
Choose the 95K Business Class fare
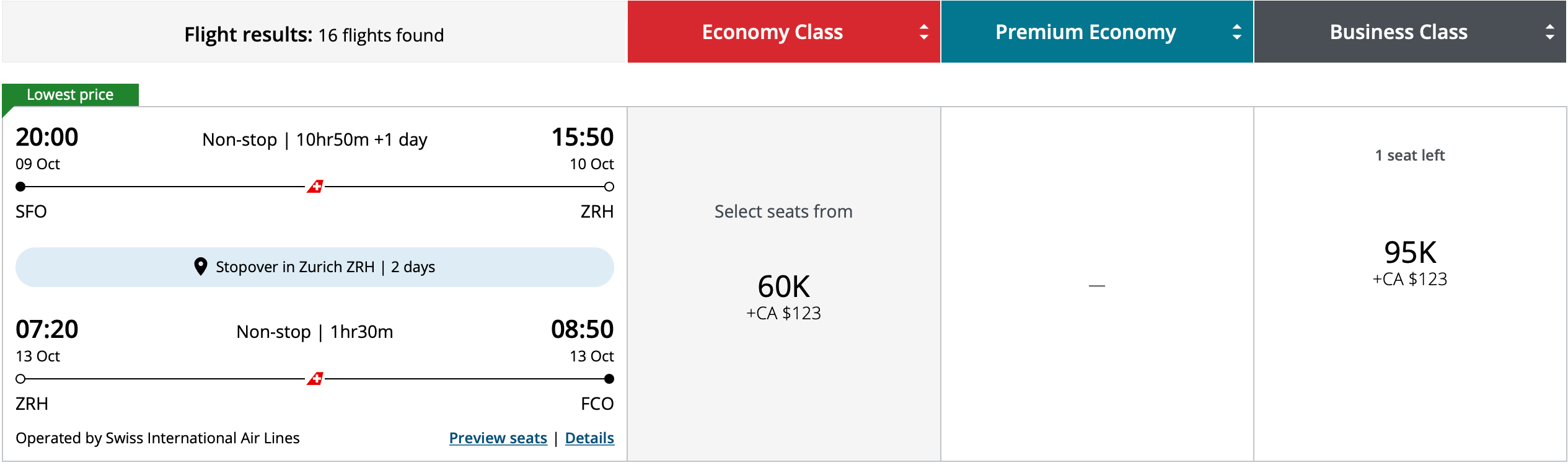pos(1411,252)
